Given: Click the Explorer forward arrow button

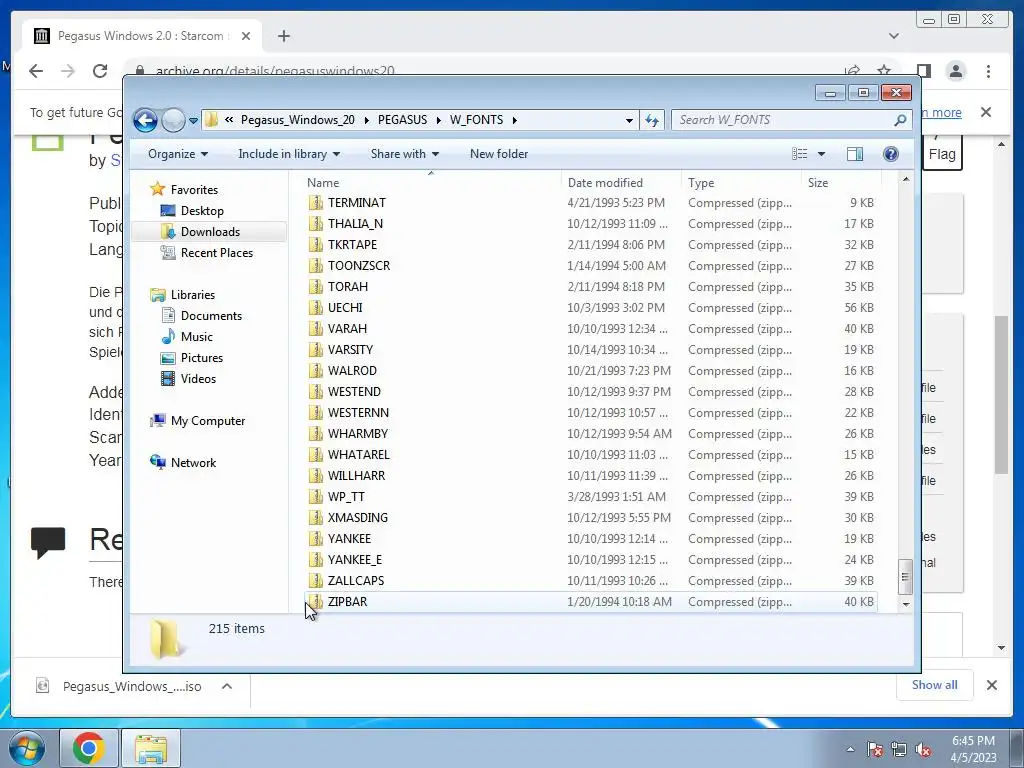Looking at the screenshot, I should [173, 120].
